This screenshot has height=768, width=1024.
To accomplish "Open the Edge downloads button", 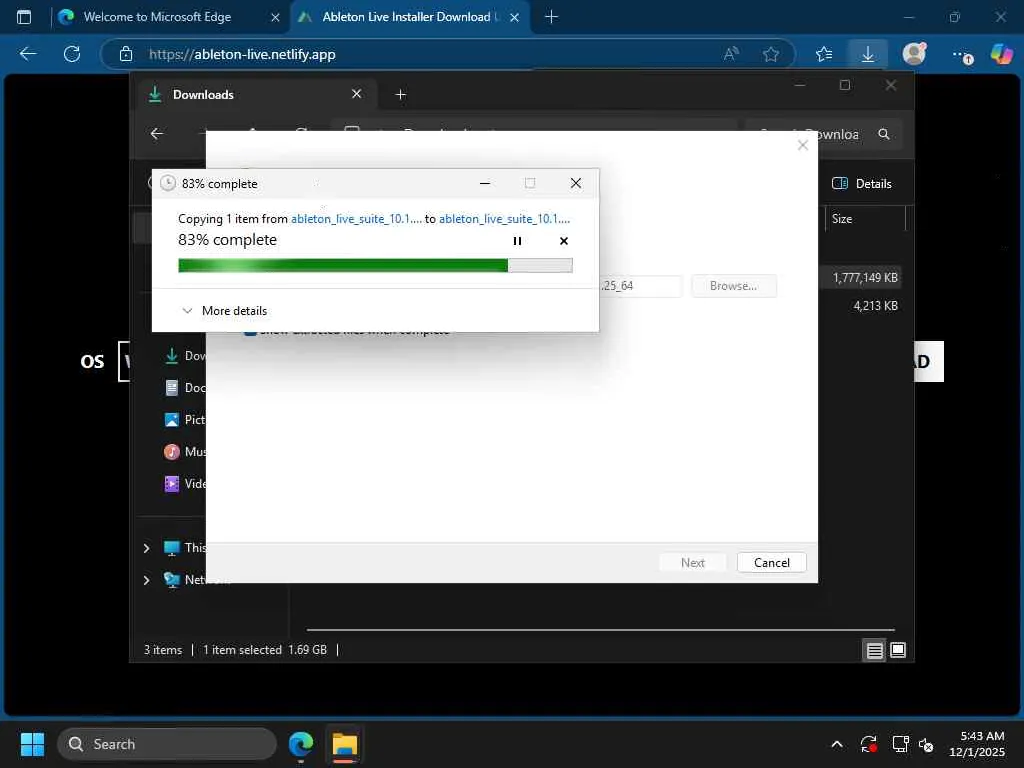I will click(867, 54).
